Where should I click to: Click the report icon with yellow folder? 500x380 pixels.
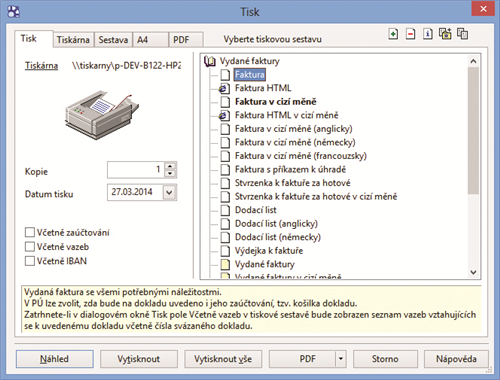(445, 34)
